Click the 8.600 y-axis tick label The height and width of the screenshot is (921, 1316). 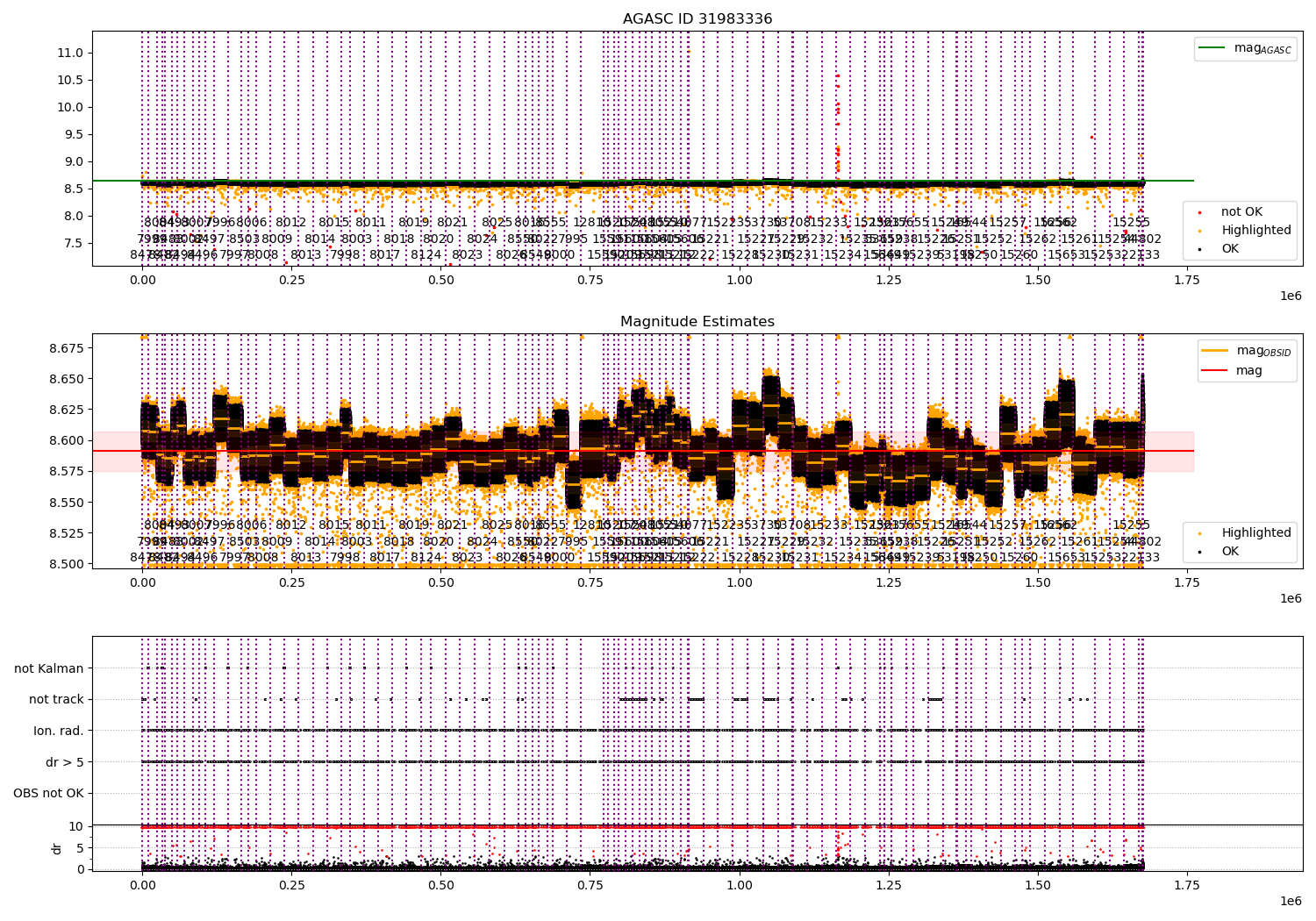(67, 440)
